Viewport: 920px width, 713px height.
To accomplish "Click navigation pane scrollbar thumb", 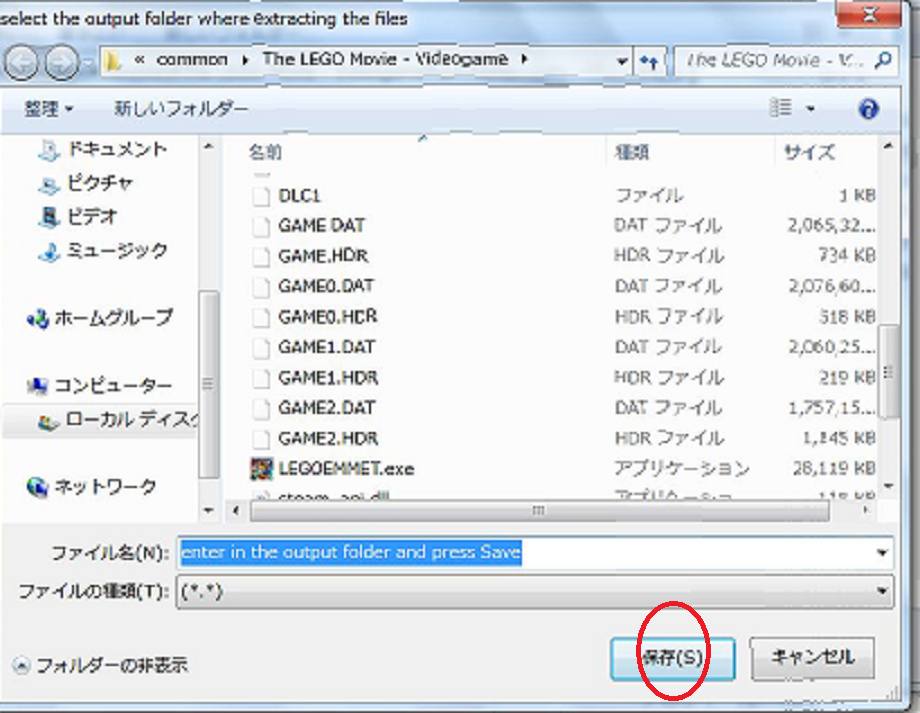I will [x=208, y=384].
